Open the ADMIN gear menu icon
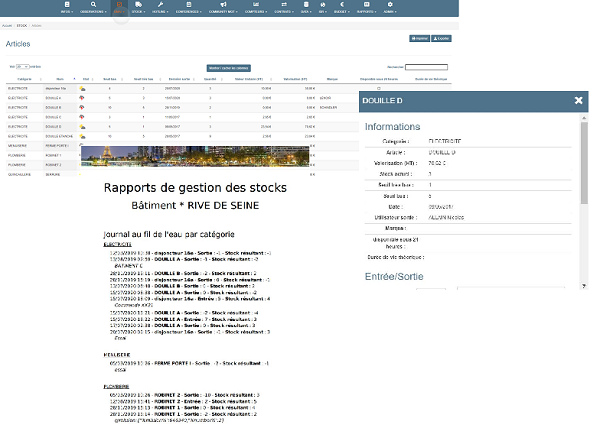 [x=390, y=5]
